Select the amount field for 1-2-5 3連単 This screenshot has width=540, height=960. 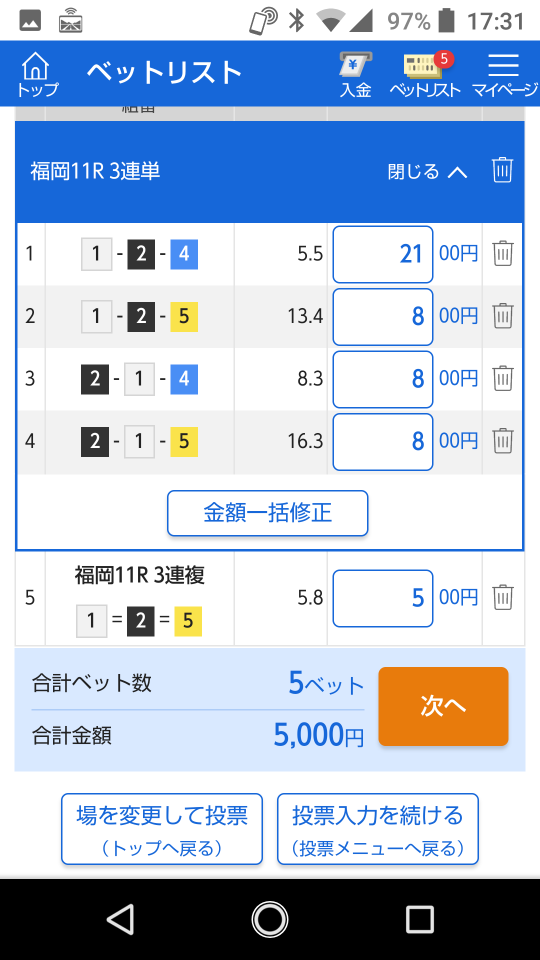pos(383,317)
